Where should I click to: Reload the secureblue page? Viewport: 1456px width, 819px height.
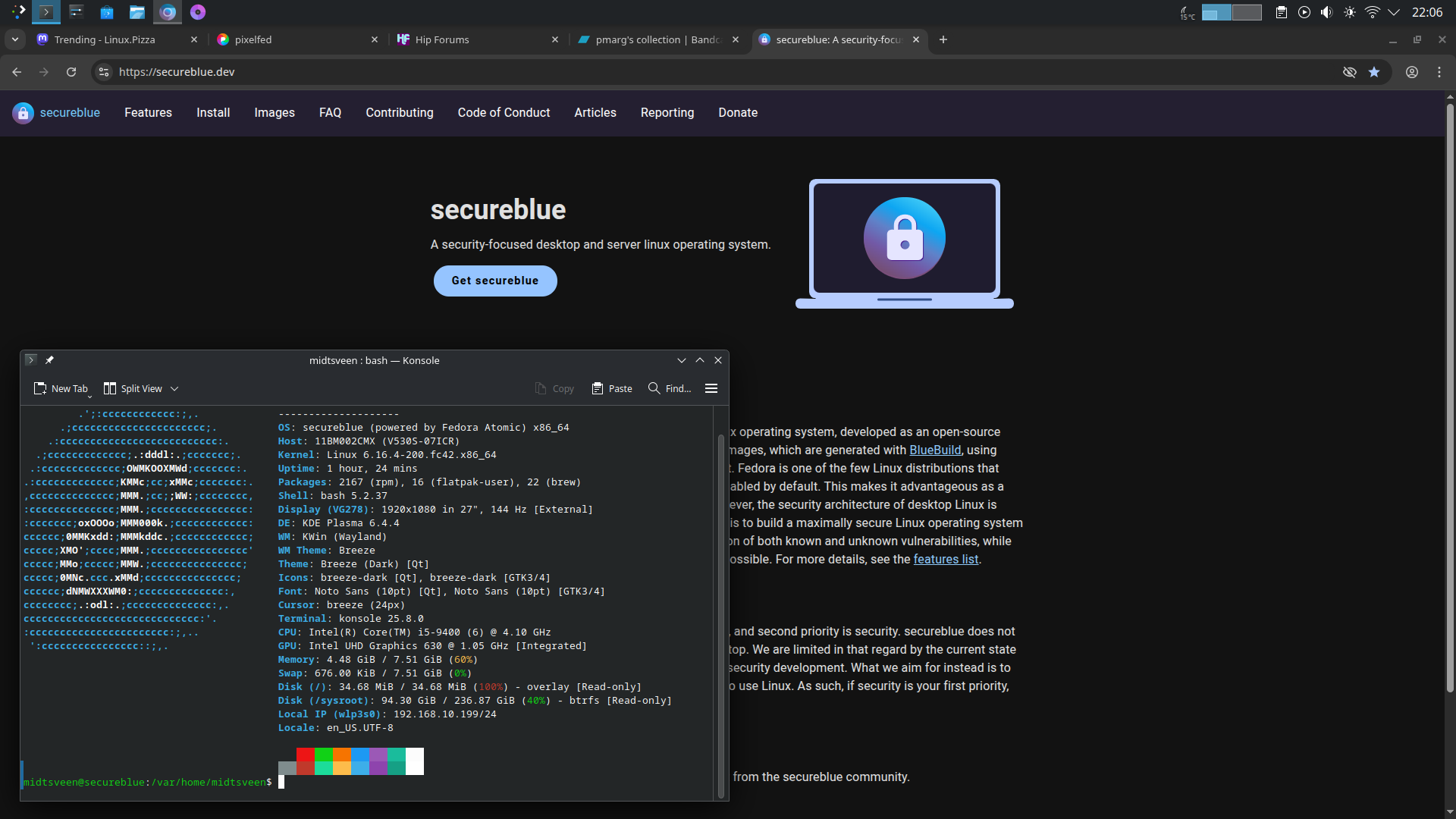point(71,72)
